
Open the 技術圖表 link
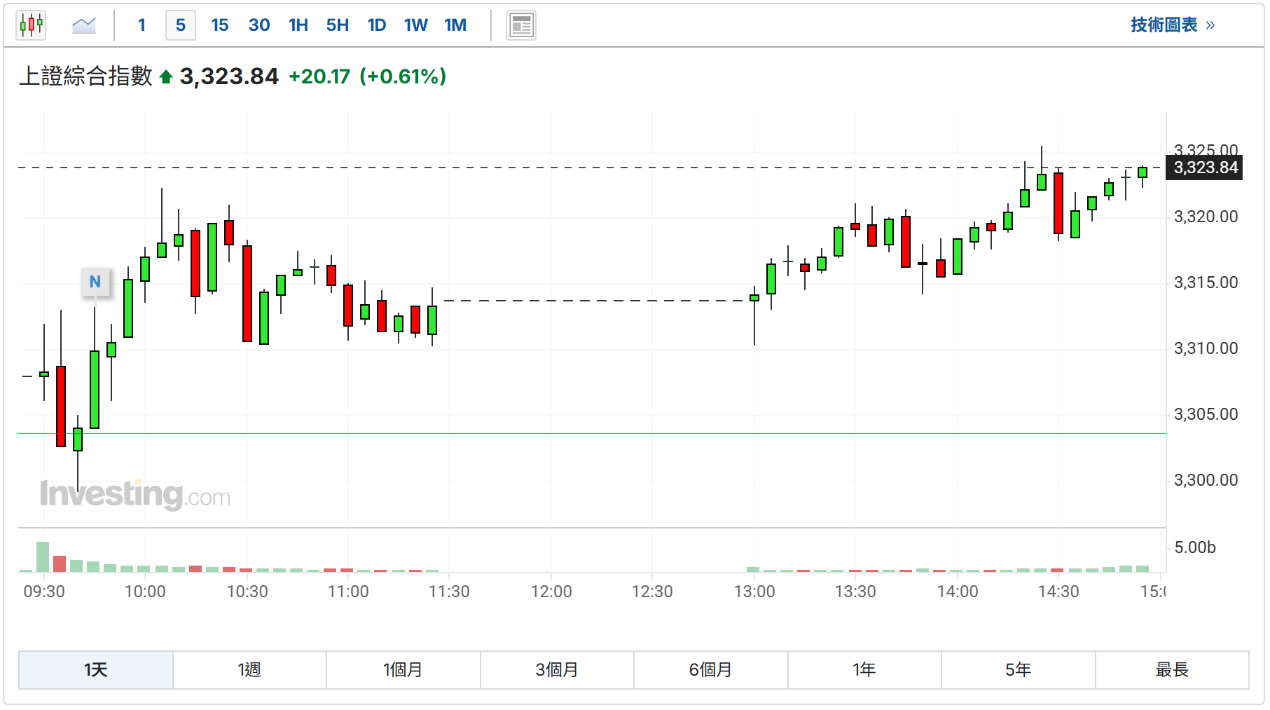coord(1173,25)
